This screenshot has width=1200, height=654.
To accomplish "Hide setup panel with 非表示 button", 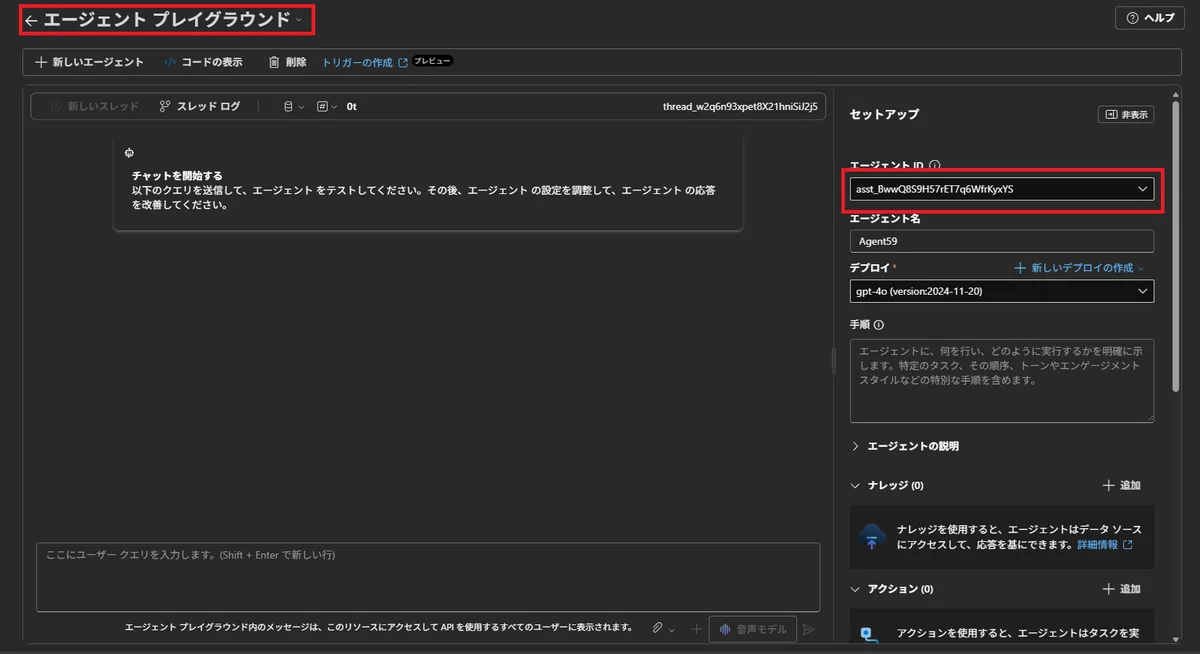I will (1126, 115).
